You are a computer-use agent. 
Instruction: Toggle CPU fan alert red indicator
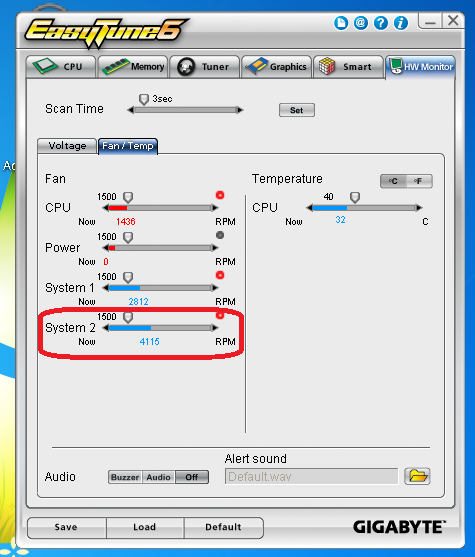pyautogui.click(x=220, y=195)
